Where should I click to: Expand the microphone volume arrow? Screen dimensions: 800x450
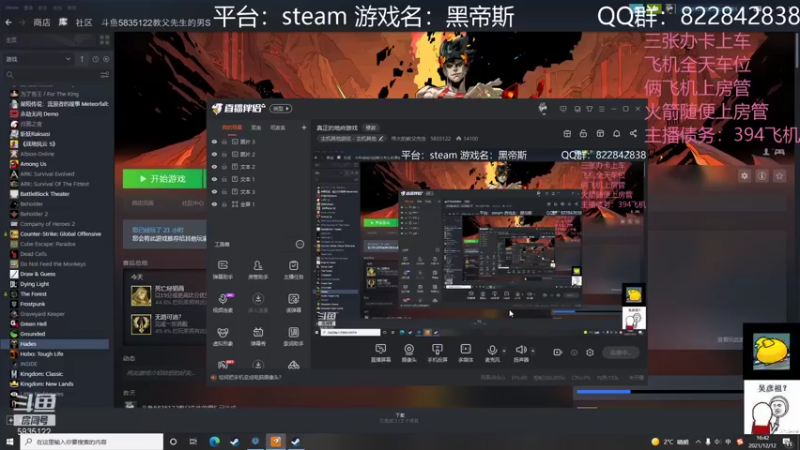(504, 351)
